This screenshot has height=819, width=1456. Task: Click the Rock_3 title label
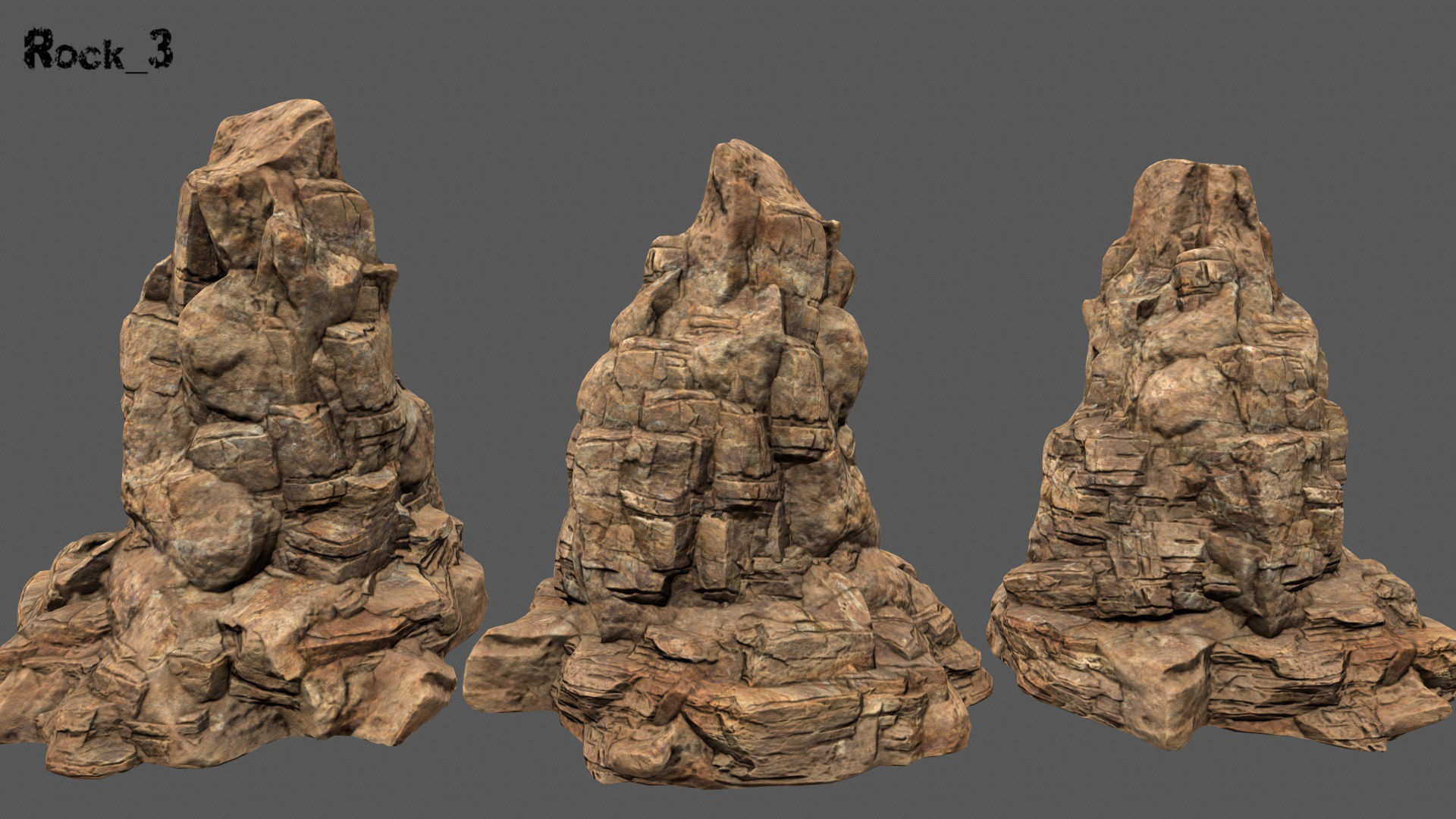point(99,52)
